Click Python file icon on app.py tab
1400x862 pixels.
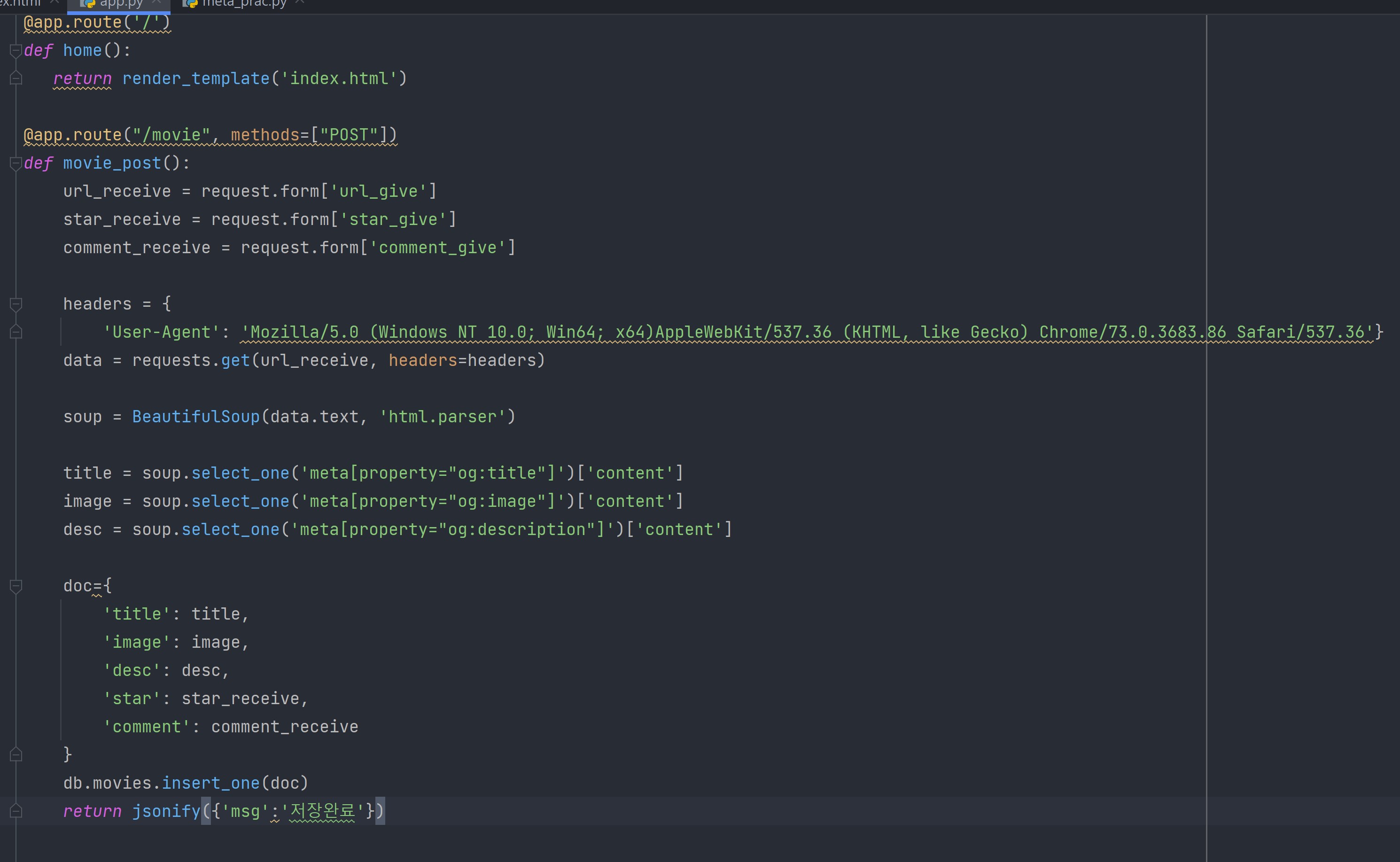(x=87, y=3)
